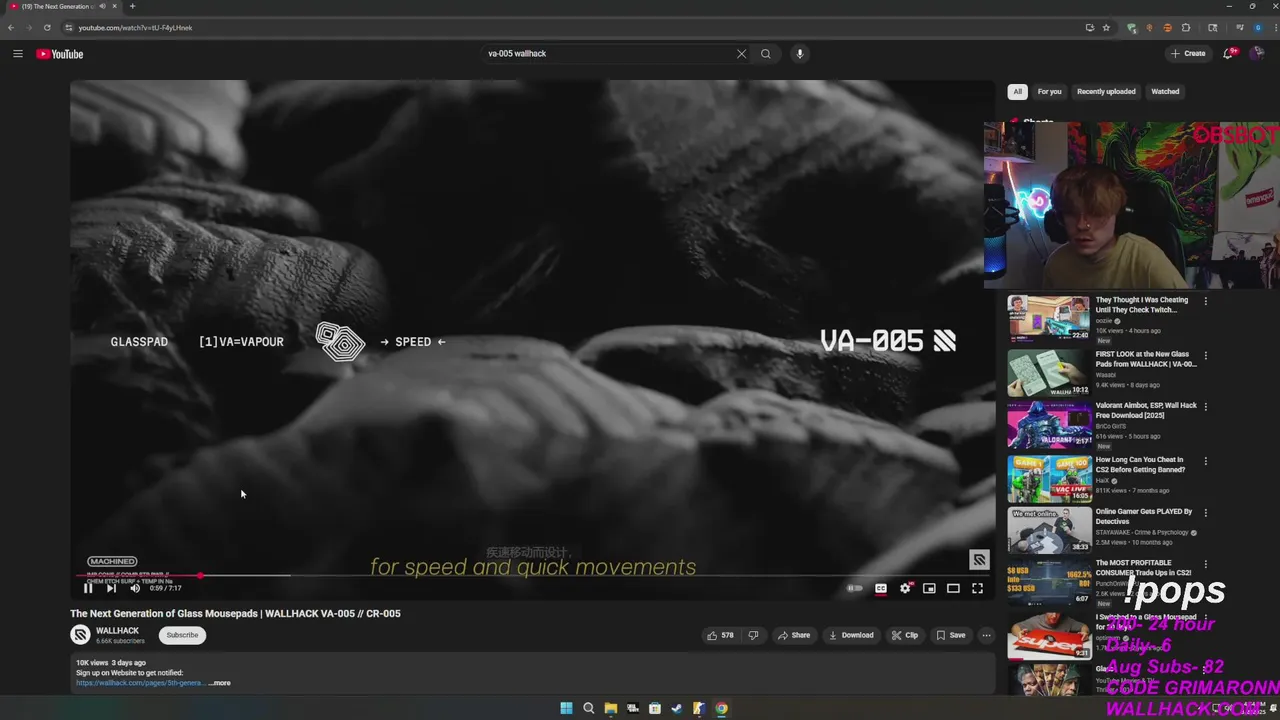Toggle closed captions CC

pos(881,588)
